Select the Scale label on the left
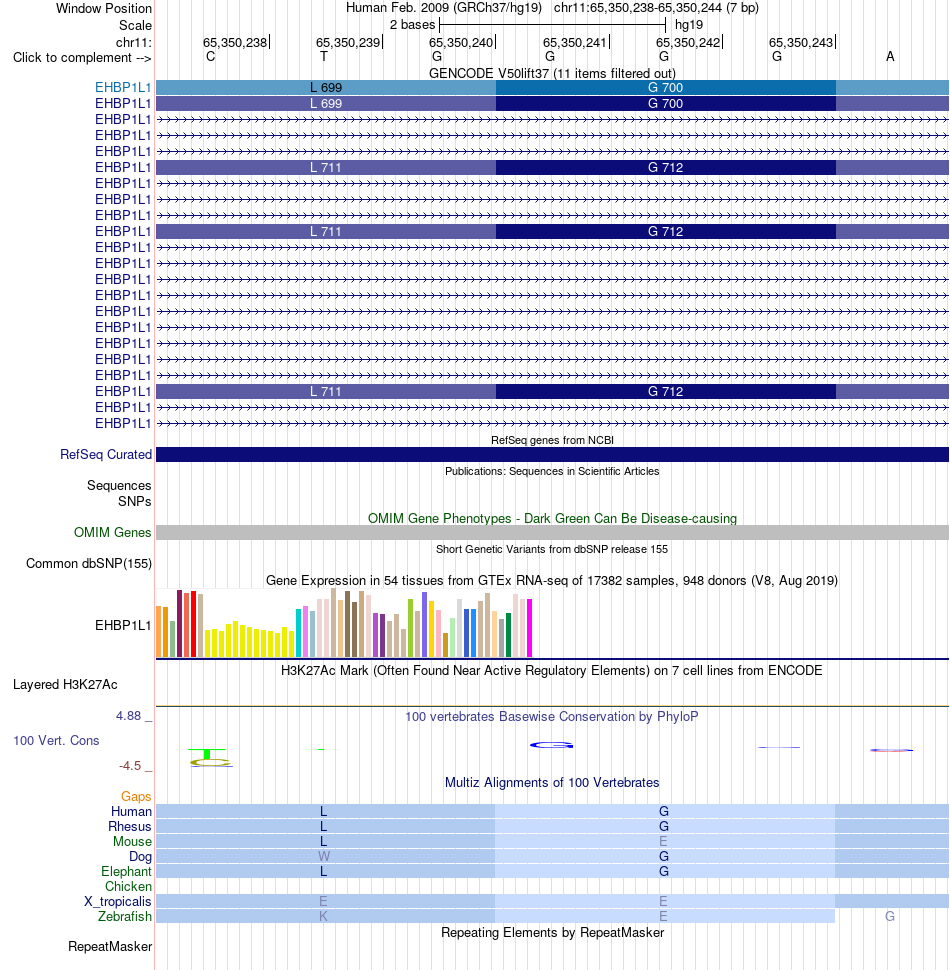Viewport: 950px width, 970px height. 135,25
